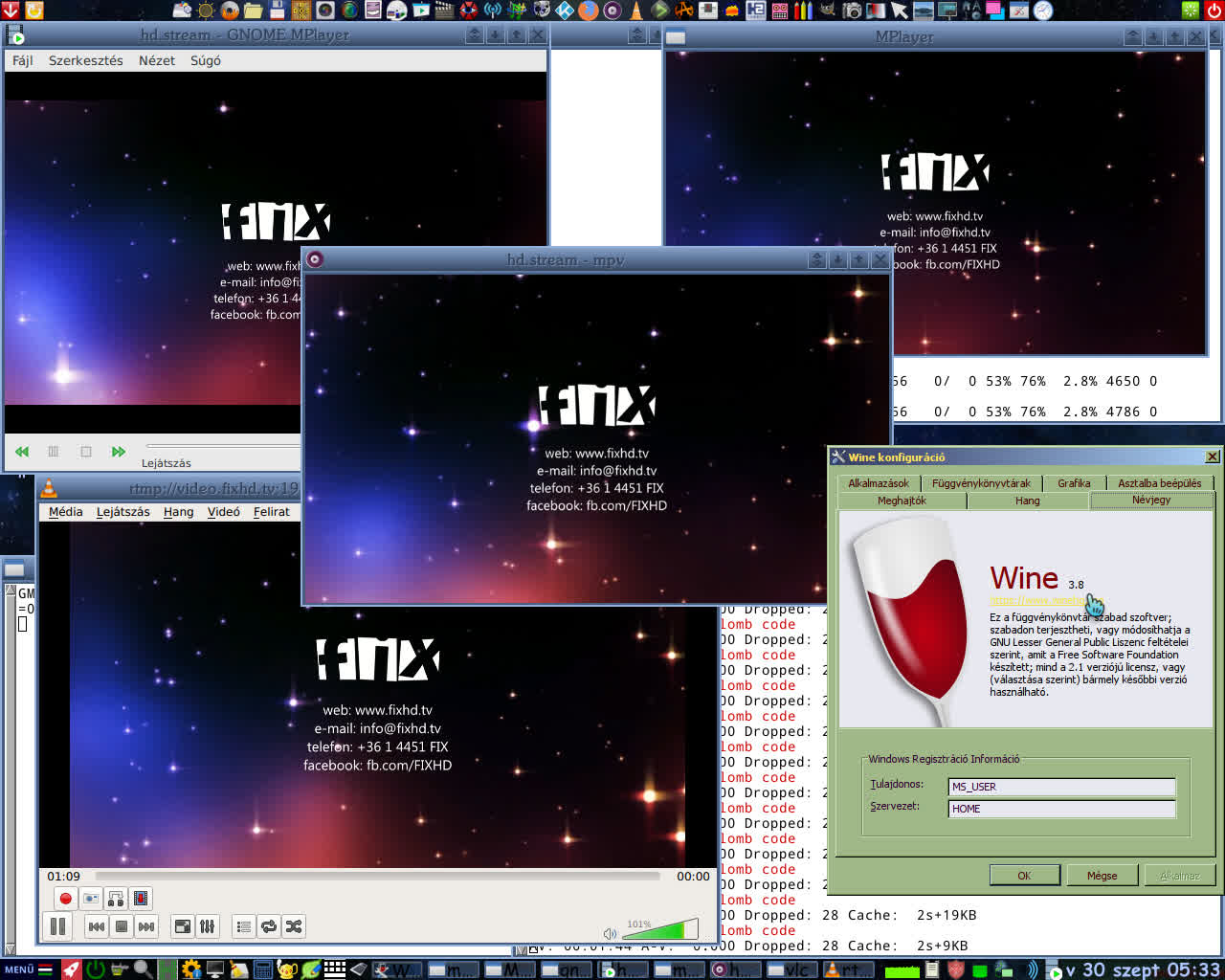Open folder icon in top panel
1225x980 pixels.
(x=254, y=11)
